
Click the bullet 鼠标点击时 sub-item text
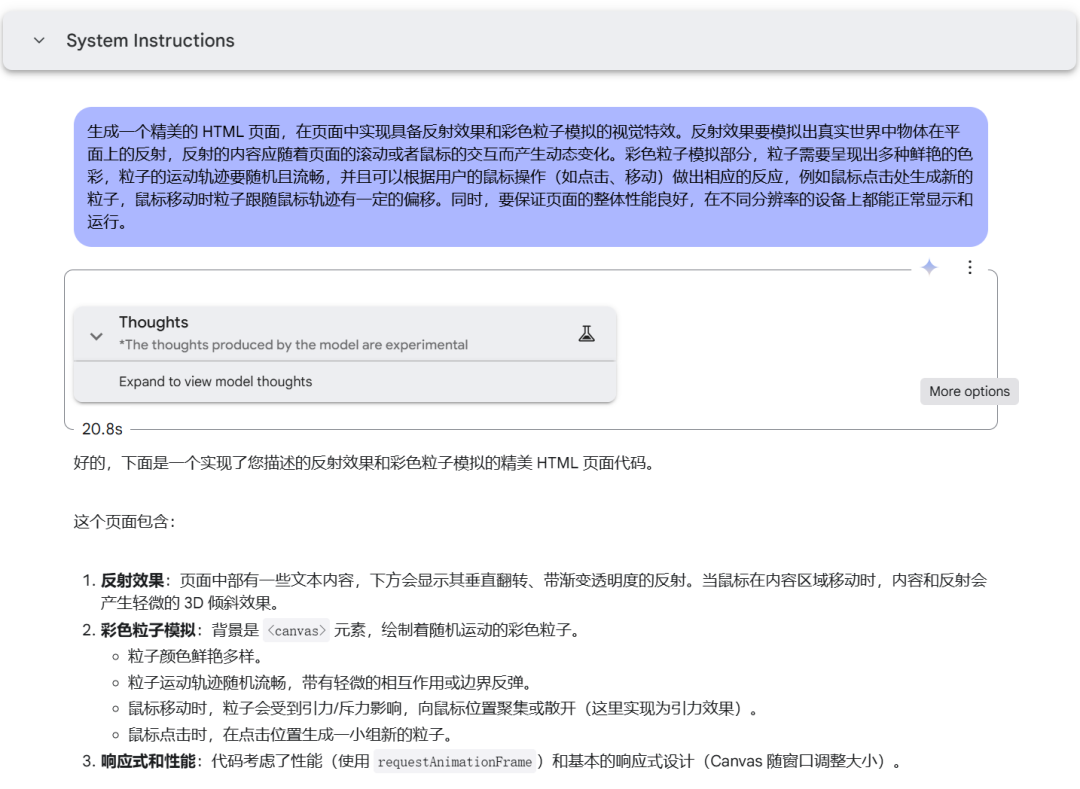point(290,735)
